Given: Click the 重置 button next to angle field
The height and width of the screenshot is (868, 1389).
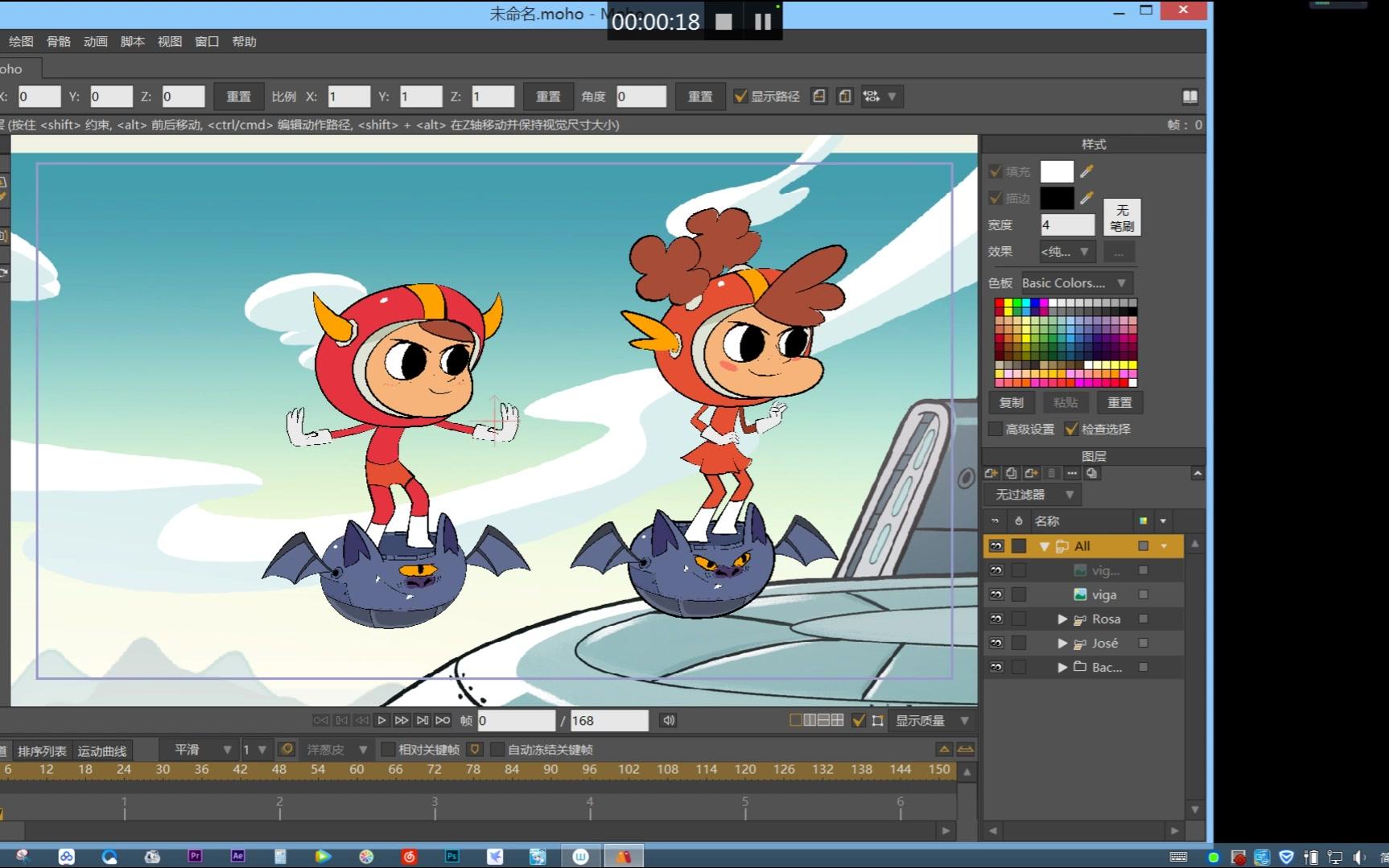Looking at the screenshot, I should [700, 97].
